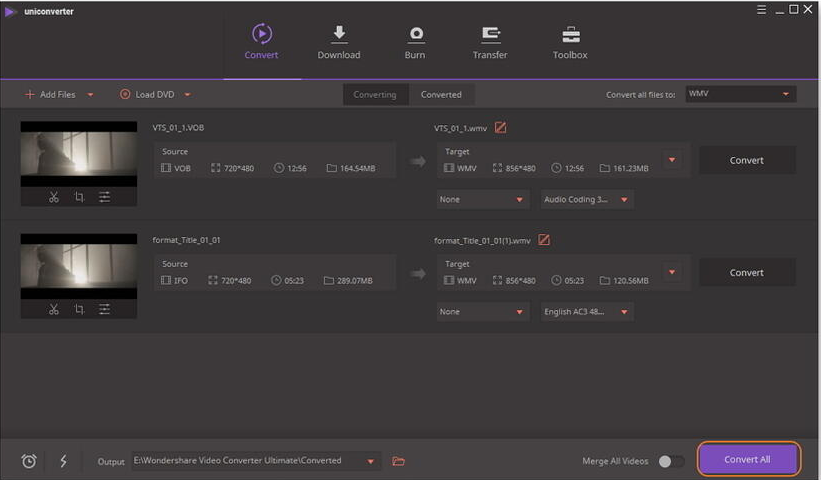
Task: Rename VTS_01_1.wmv using the edit icon
Action: click(500, 128)
